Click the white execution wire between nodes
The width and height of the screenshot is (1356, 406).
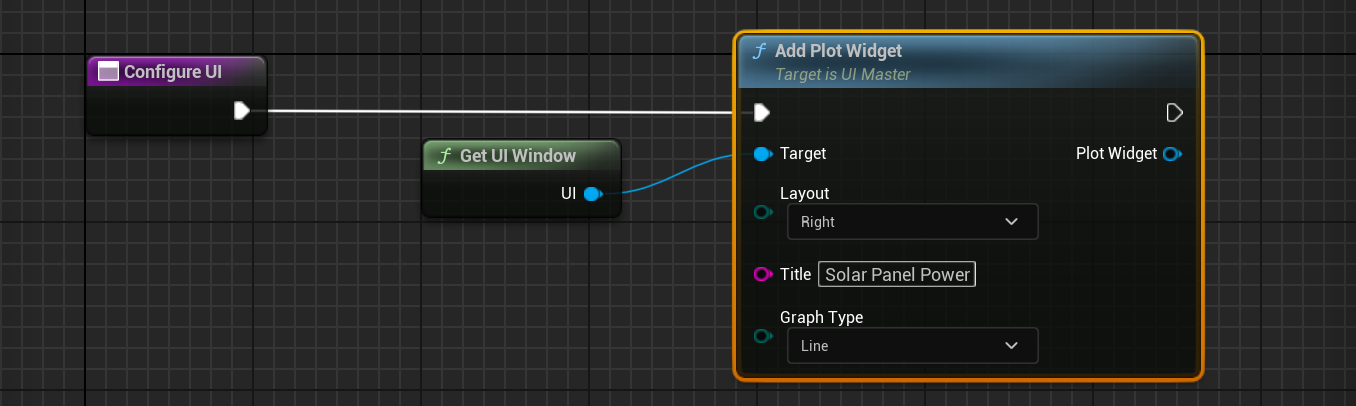500,111
